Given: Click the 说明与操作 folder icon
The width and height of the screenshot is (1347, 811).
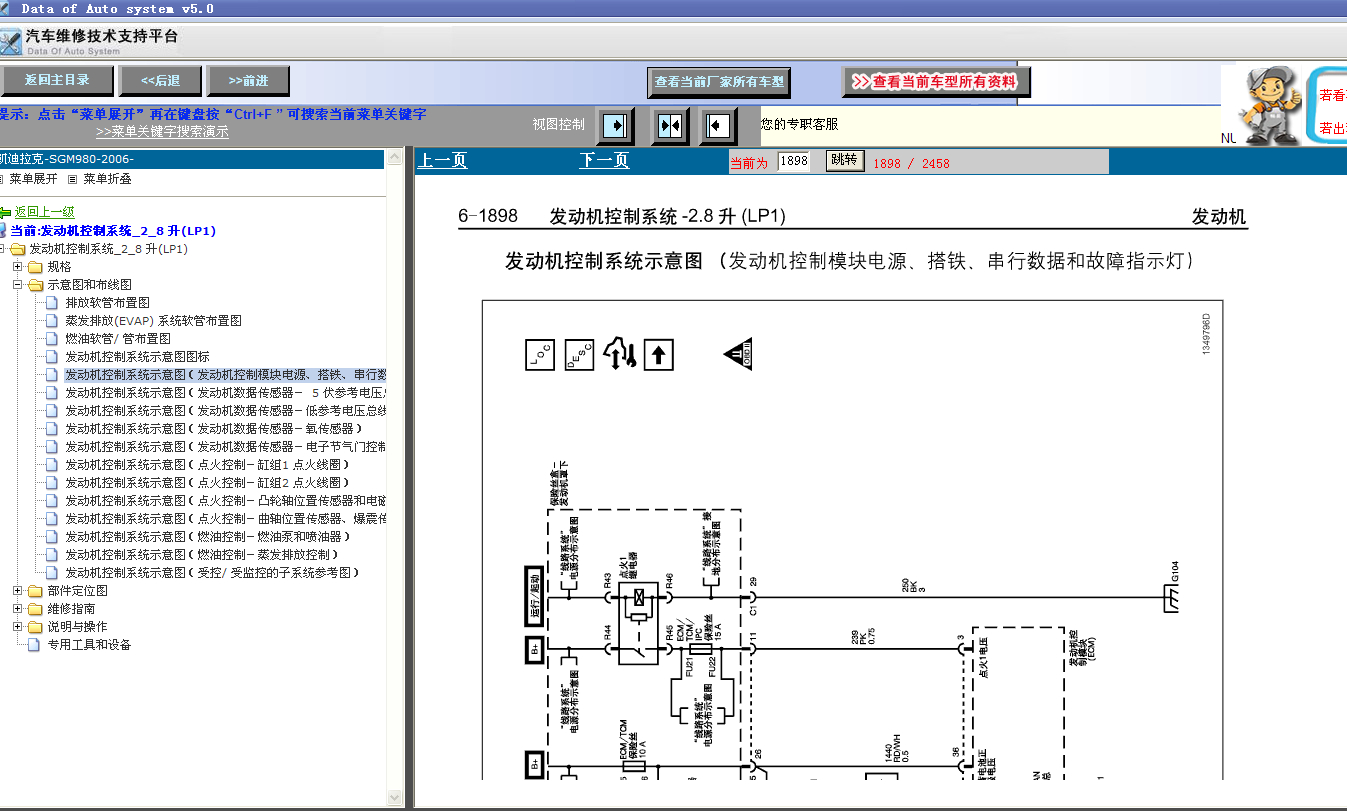Looking at the screenshot, I should 35,627.
